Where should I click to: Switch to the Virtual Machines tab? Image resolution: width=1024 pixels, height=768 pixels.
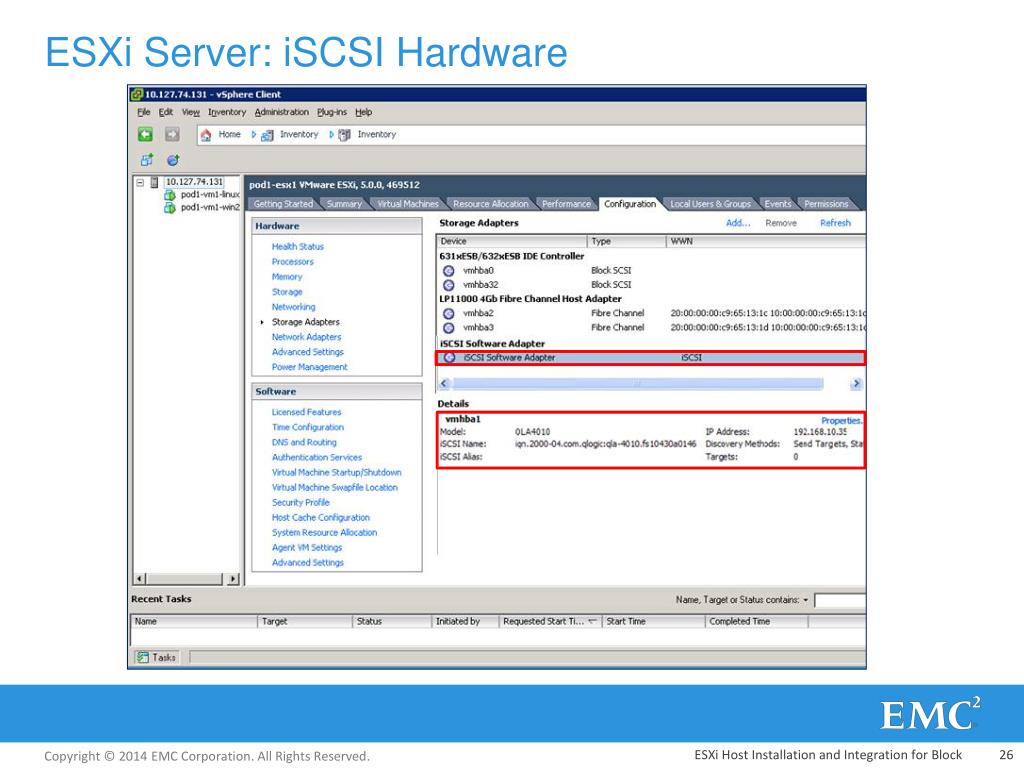tap(408, 204)
